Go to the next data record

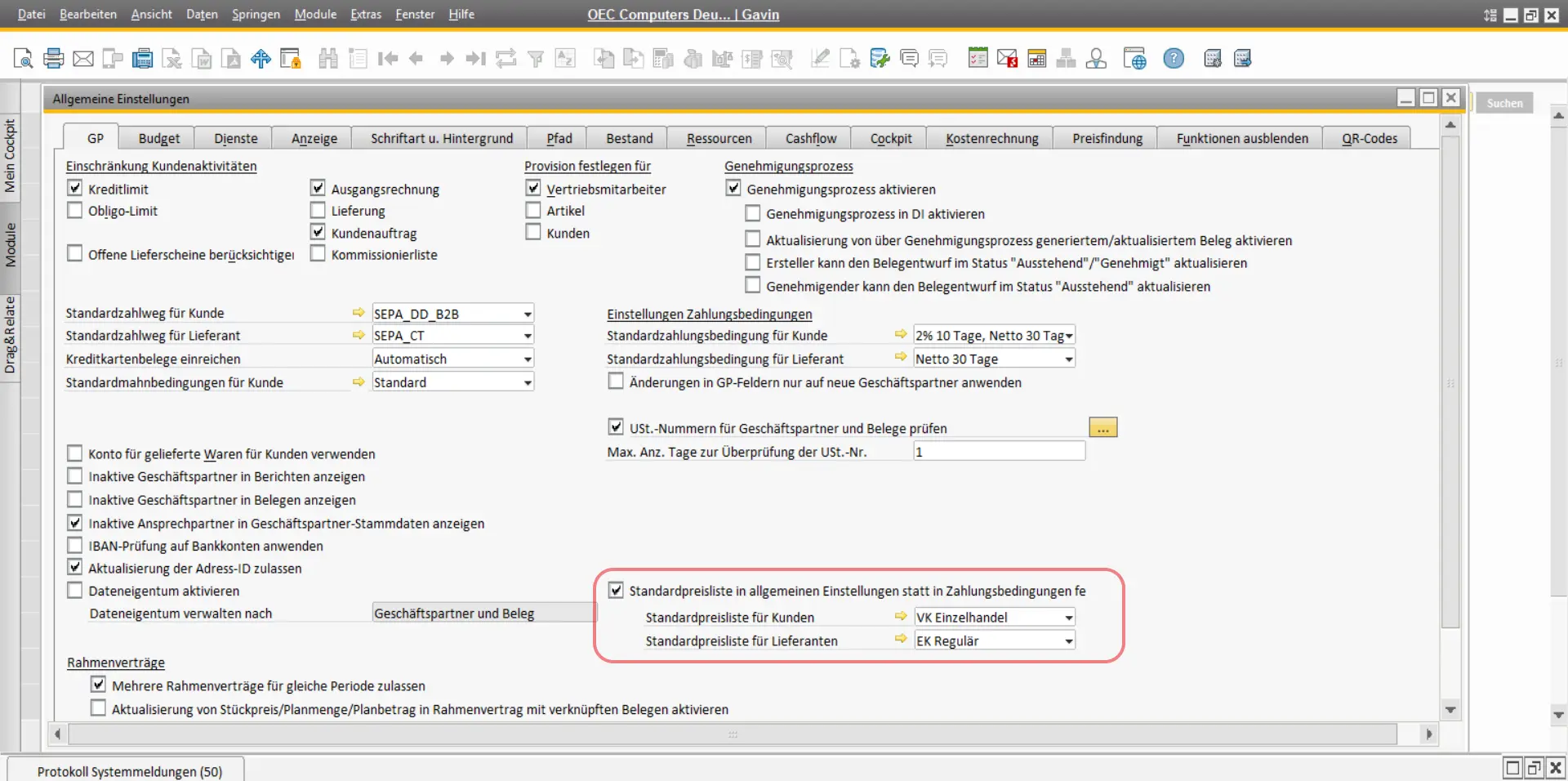pos(447,59)
